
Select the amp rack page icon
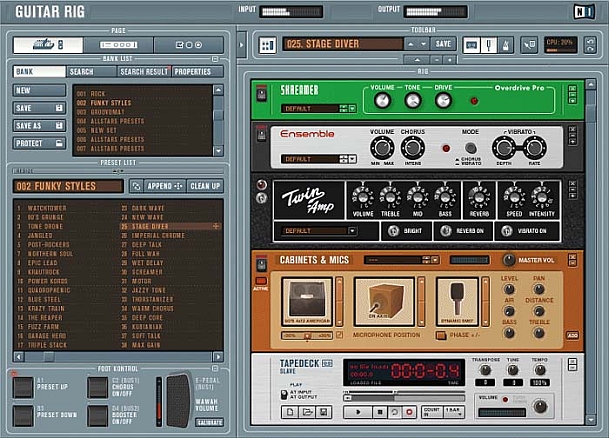(x=118, y=45)
